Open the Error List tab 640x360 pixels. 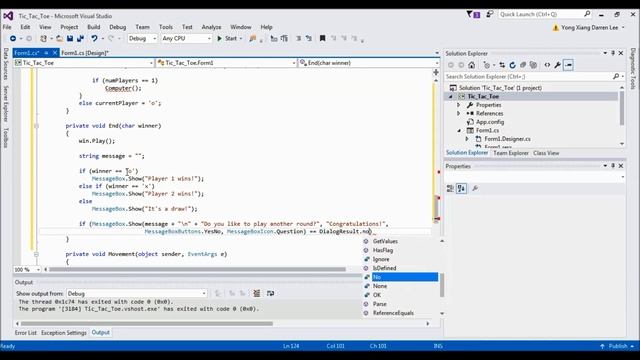pos(26,333)
